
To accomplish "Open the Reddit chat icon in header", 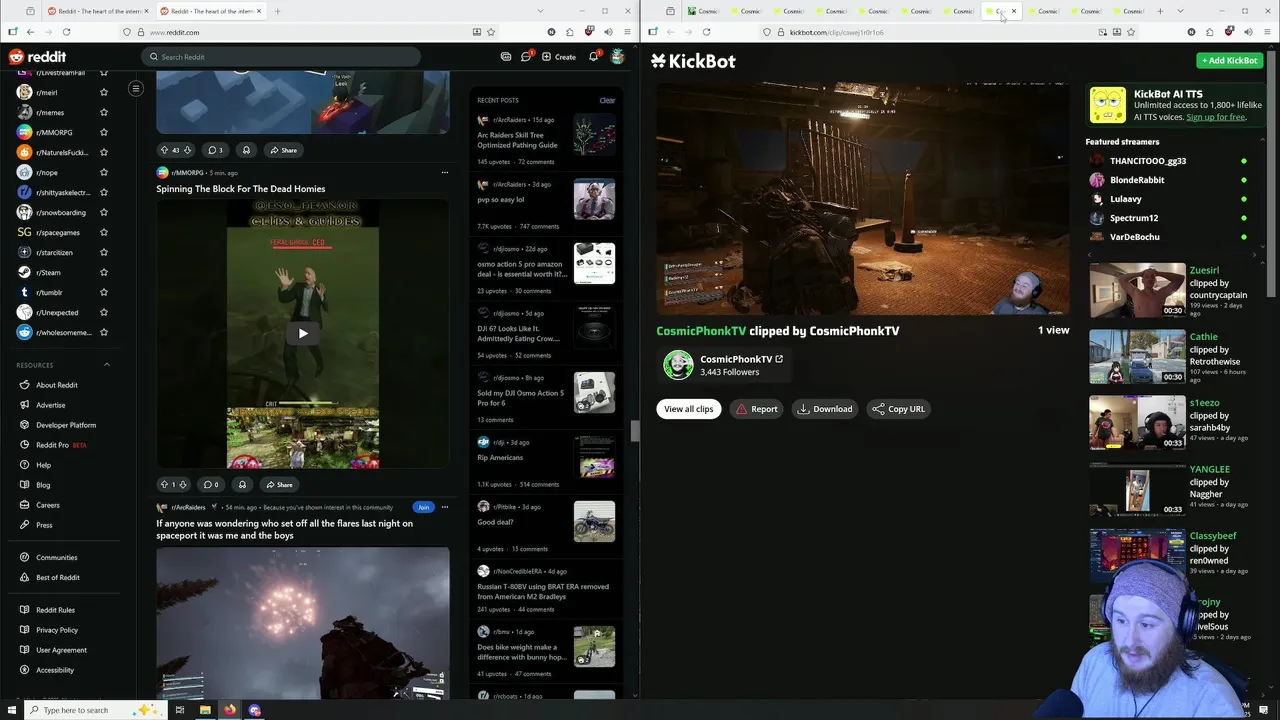I will coord(526,57).
